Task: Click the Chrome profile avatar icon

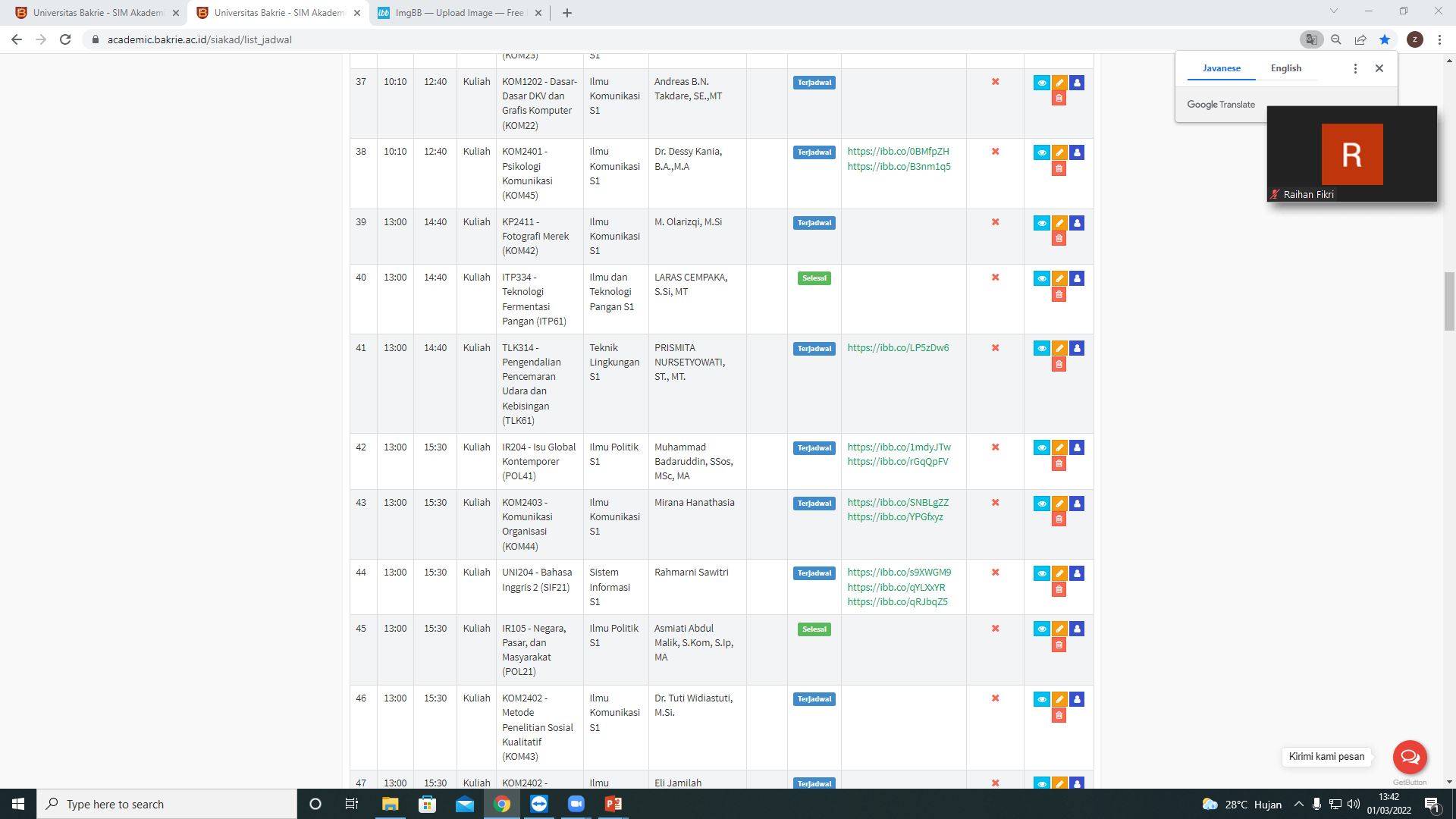Action: [x=1415, y=39]
